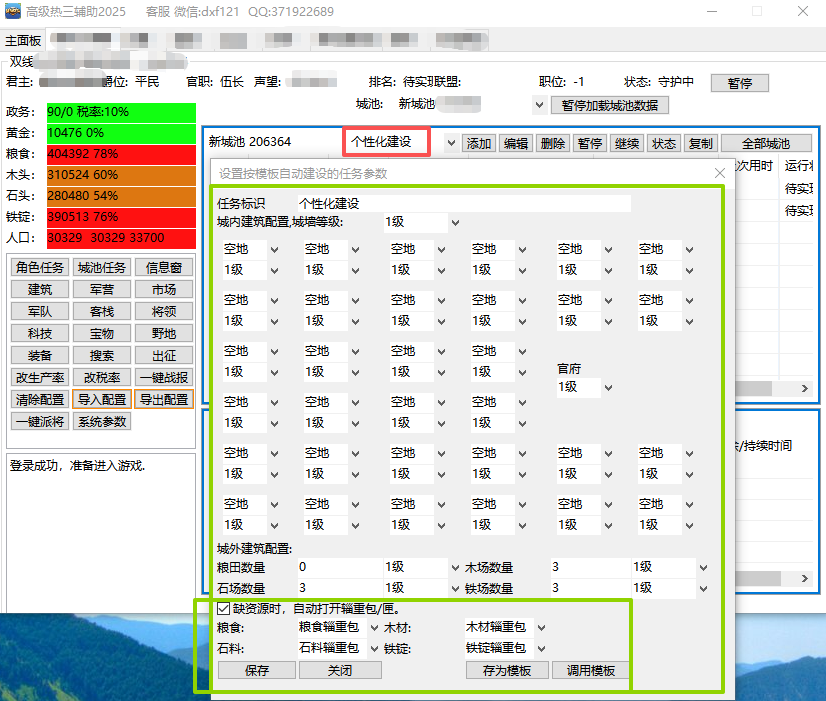The image size is (826, 701).
Task: Click the 保存 button in dialog
Action: 257,671
